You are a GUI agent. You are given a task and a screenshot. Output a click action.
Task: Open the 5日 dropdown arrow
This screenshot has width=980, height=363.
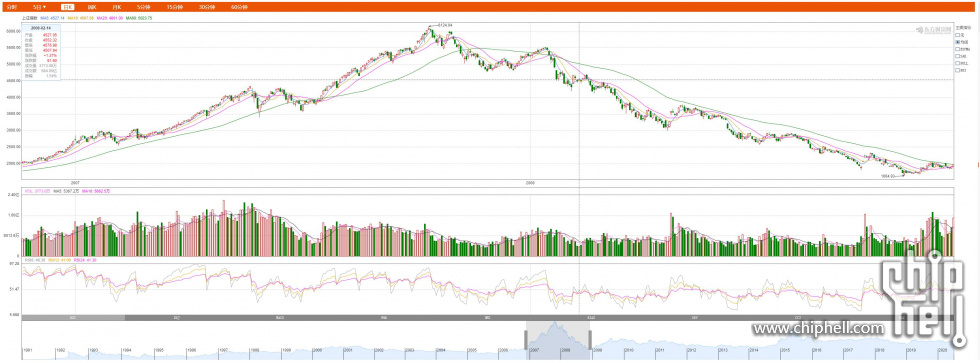click(44, 7)
